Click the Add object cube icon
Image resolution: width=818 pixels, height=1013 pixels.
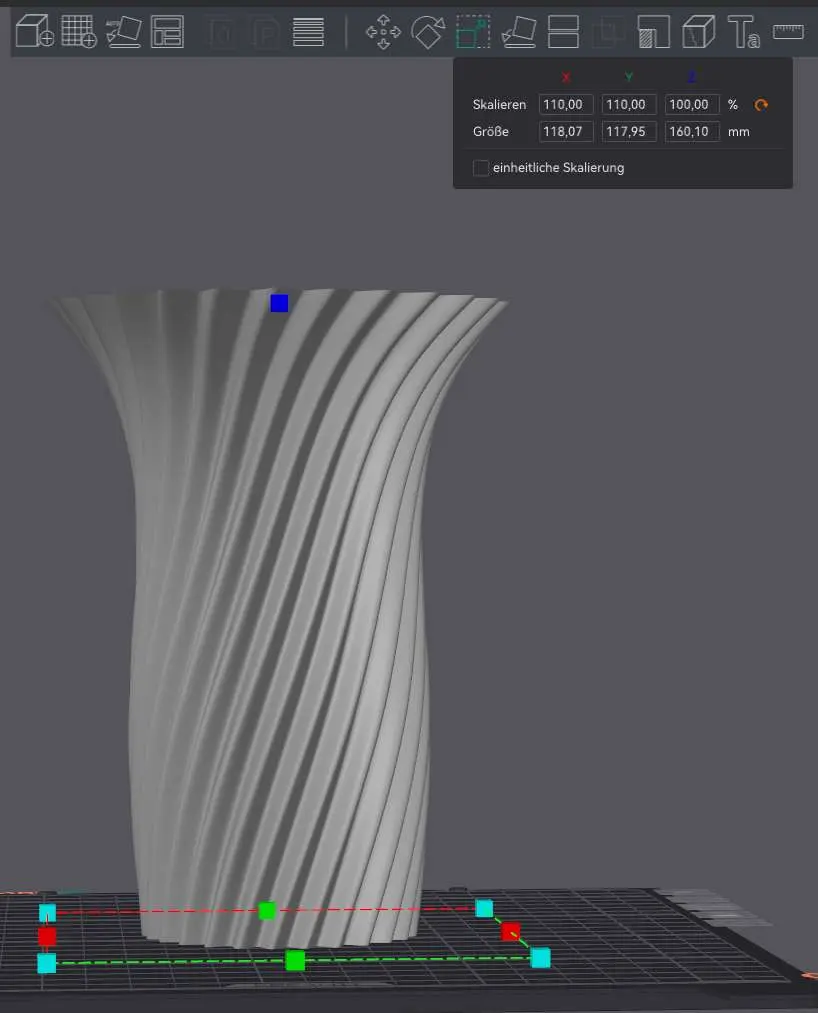[34, 32]
